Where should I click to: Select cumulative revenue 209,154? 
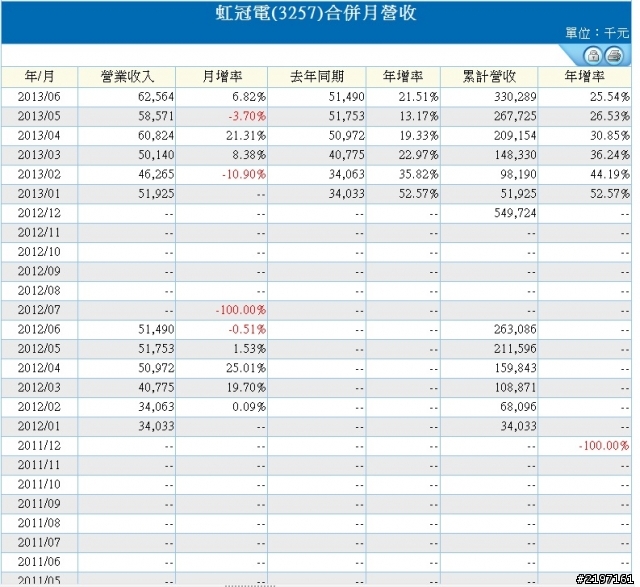click(x=515, y=136)
